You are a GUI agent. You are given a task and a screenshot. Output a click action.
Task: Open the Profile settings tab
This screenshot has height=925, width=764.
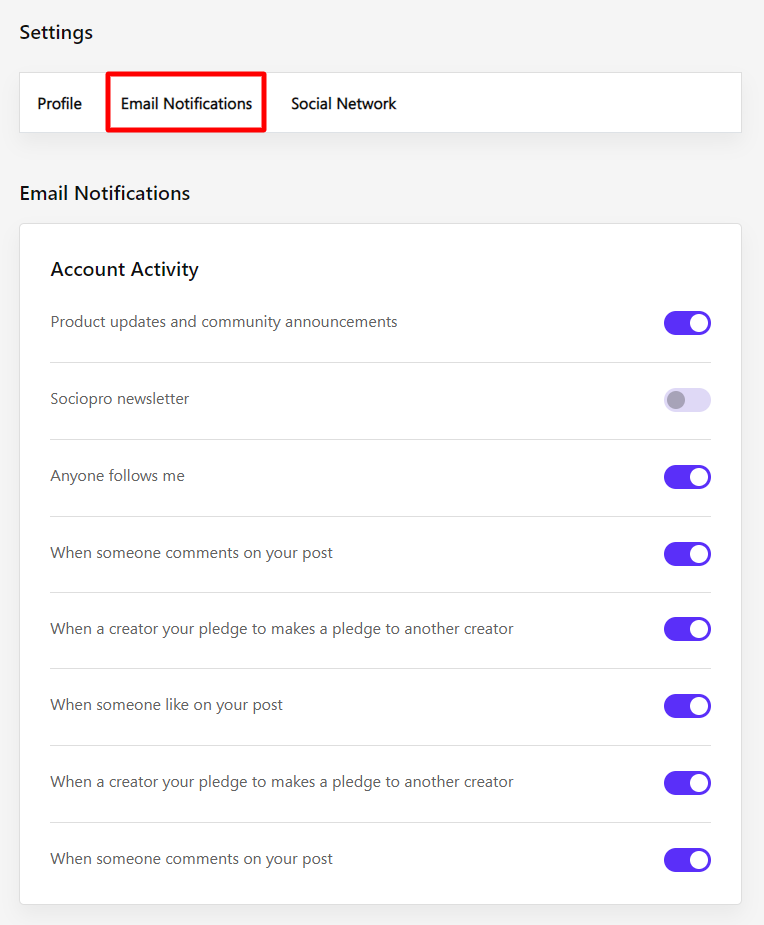(x=60, y=103)
